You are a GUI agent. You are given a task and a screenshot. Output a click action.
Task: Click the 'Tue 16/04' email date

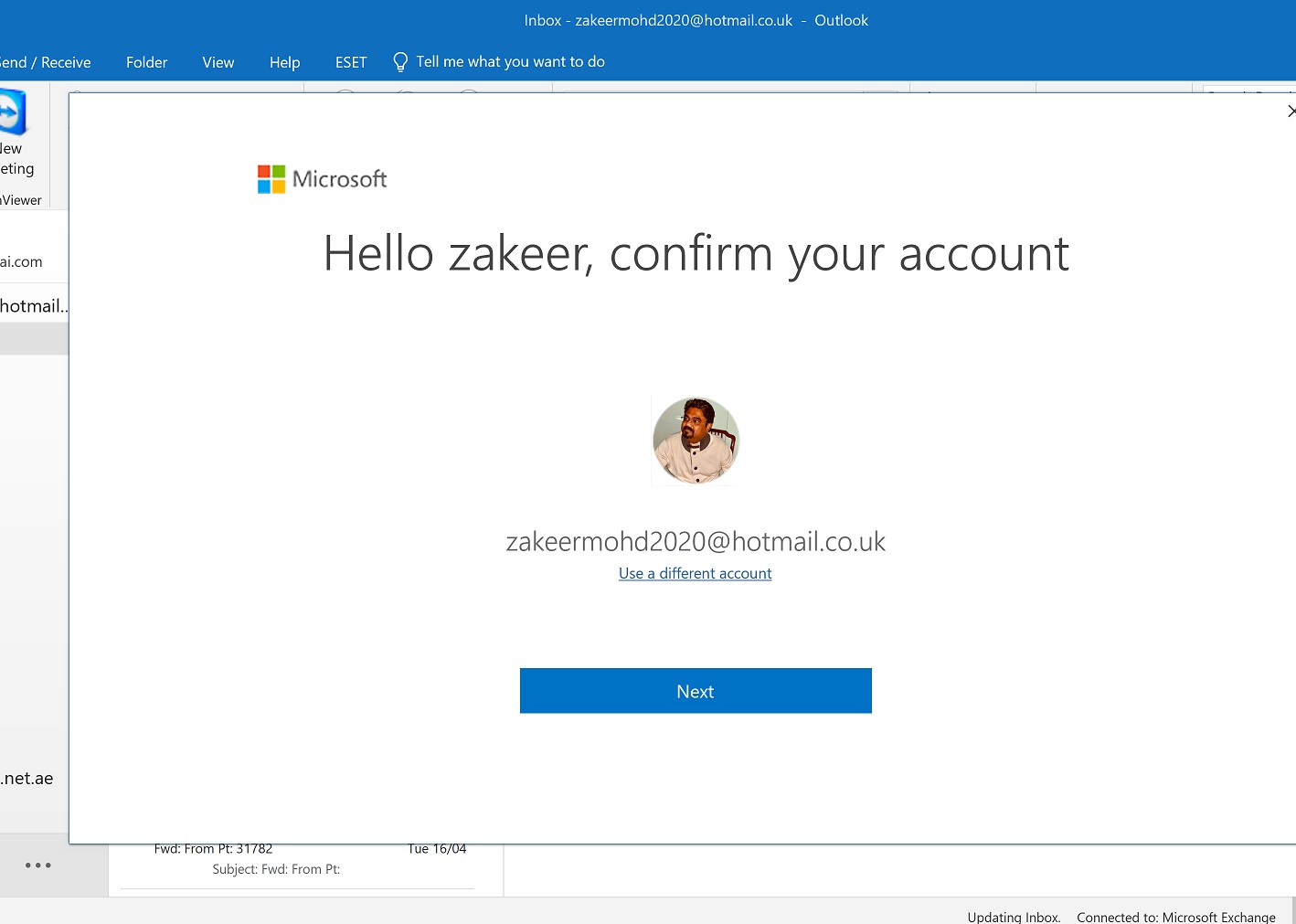[437, 849]
